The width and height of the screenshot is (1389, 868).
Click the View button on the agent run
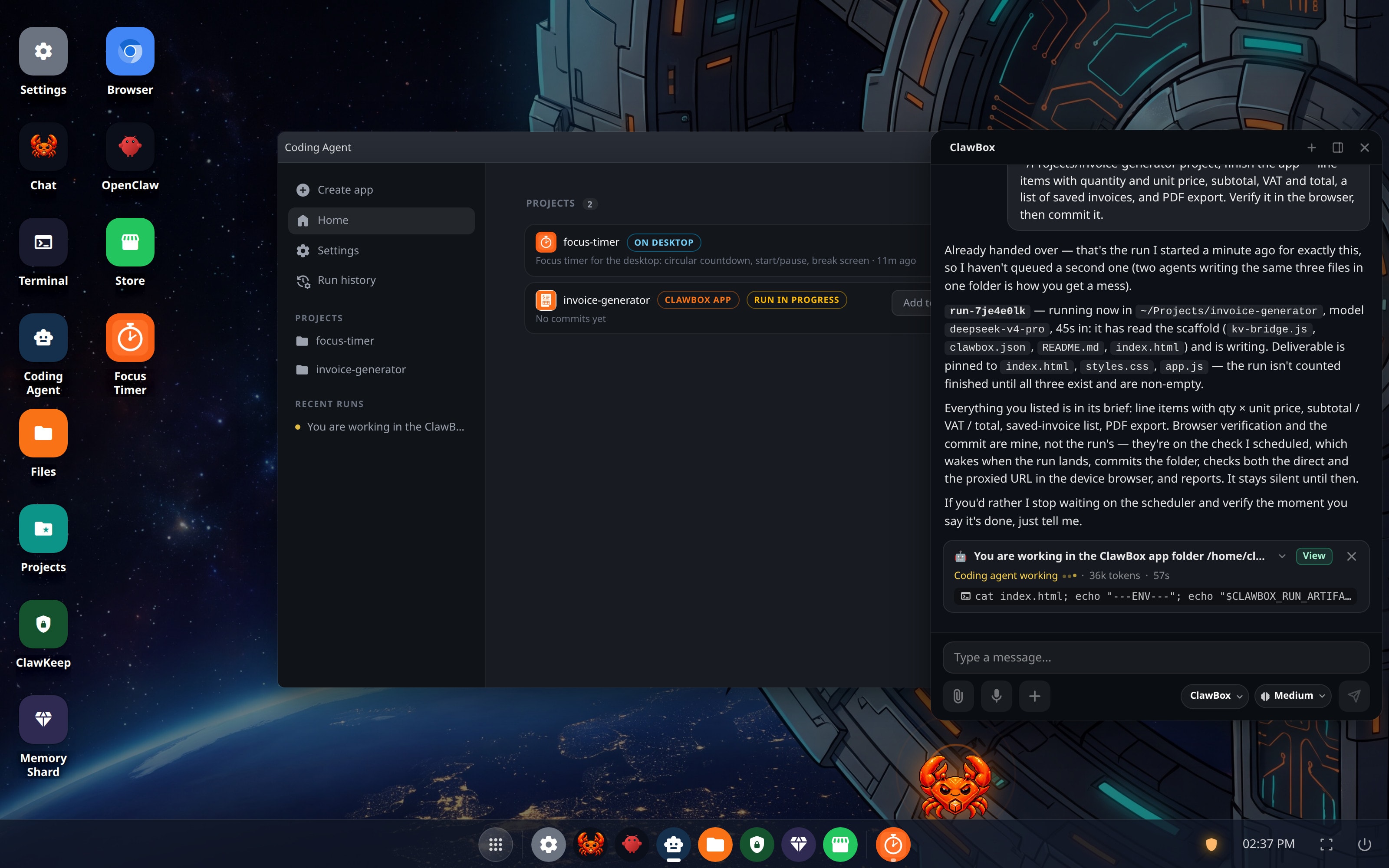pos(1314,556)
